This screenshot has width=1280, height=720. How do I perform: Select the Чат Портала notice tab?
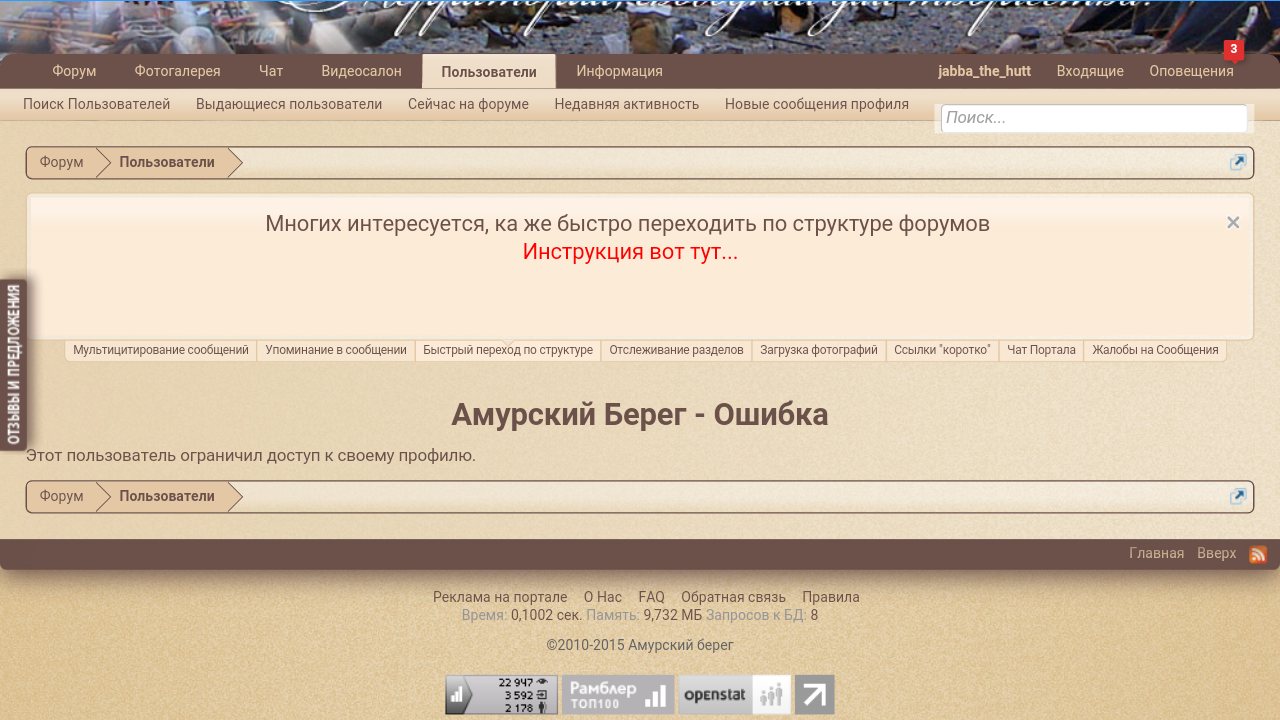coord(1041,350)
